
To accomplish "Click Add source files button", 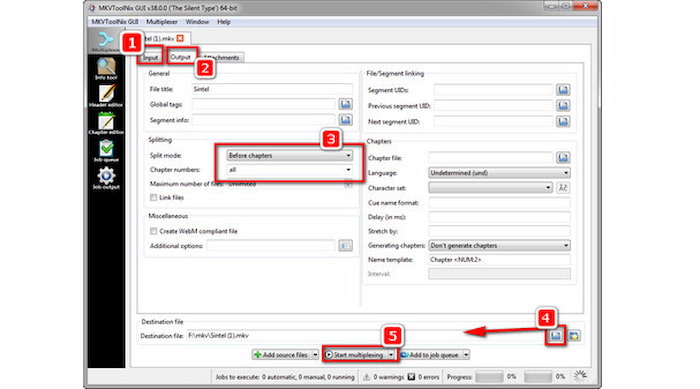I will point(282,355).
